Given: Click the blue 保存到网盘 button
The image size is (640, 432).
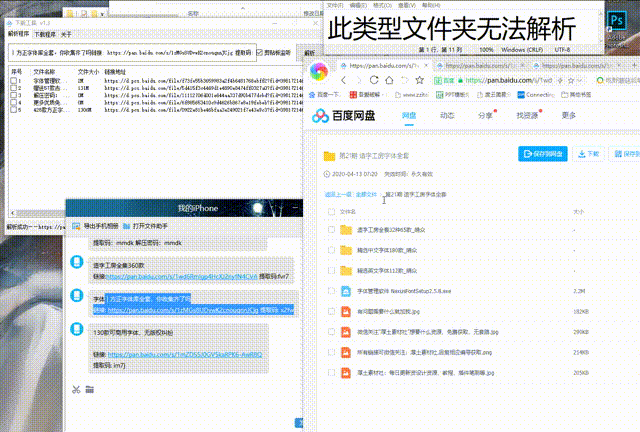Looking at the screenshot, I should point(543,154).
